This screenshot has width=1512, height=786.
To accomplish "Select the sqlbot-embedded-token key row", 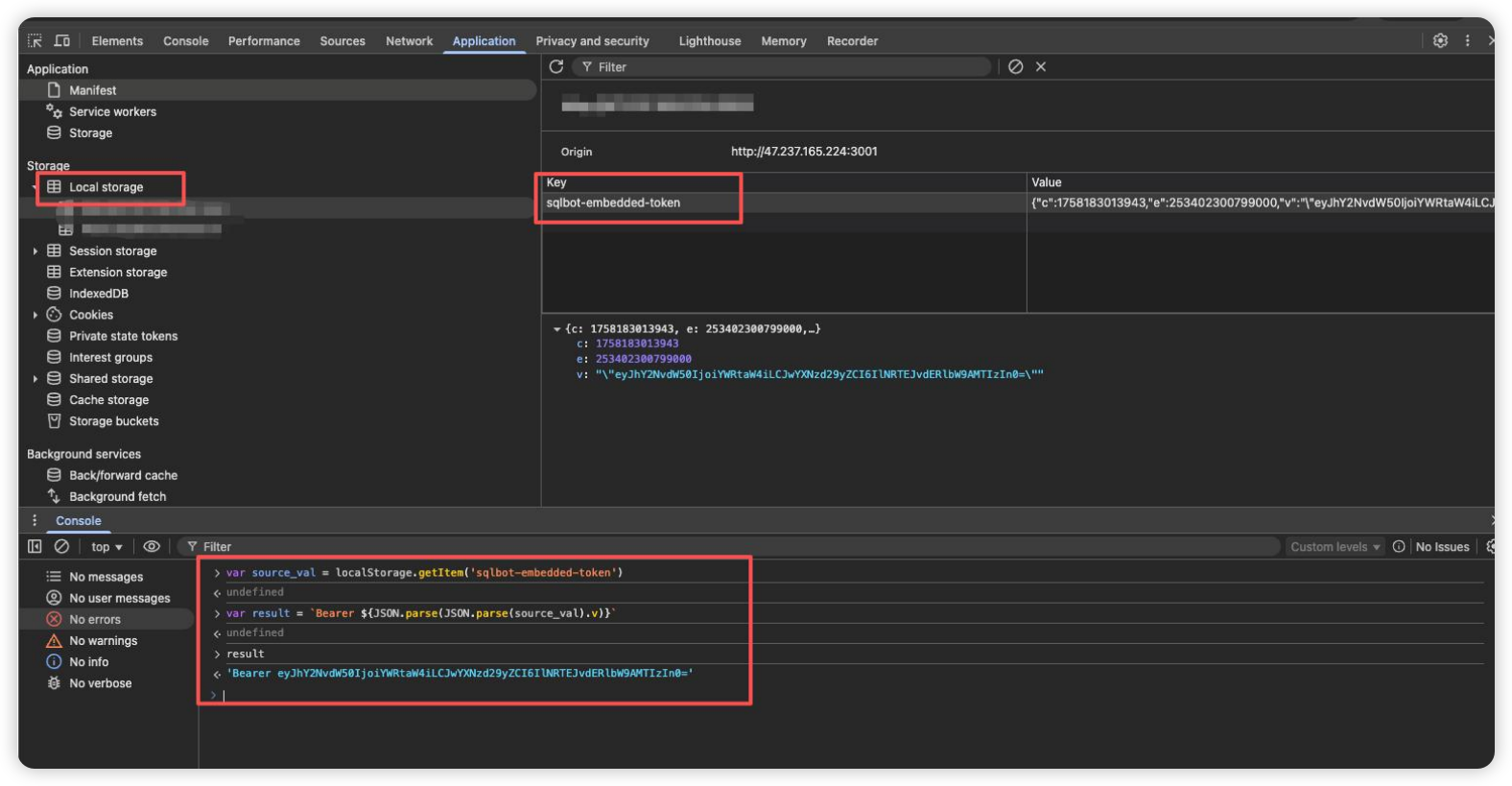I will point(613,202).
